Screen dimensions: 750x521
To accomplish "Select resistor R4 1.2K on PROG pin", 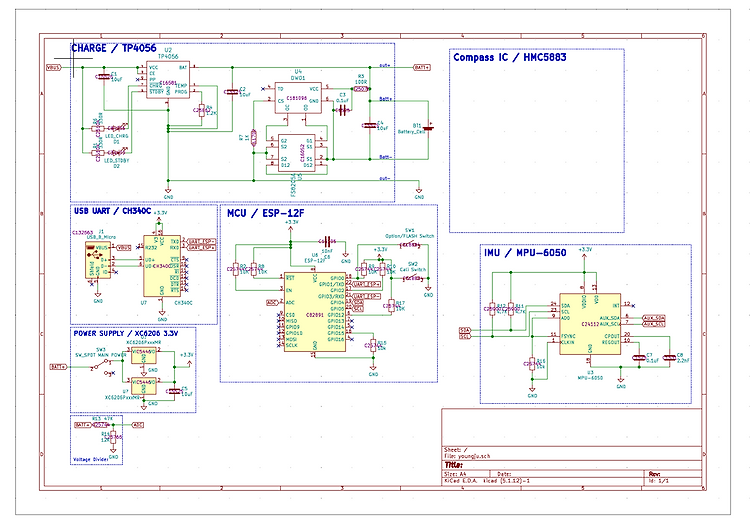I will [202, 110].
